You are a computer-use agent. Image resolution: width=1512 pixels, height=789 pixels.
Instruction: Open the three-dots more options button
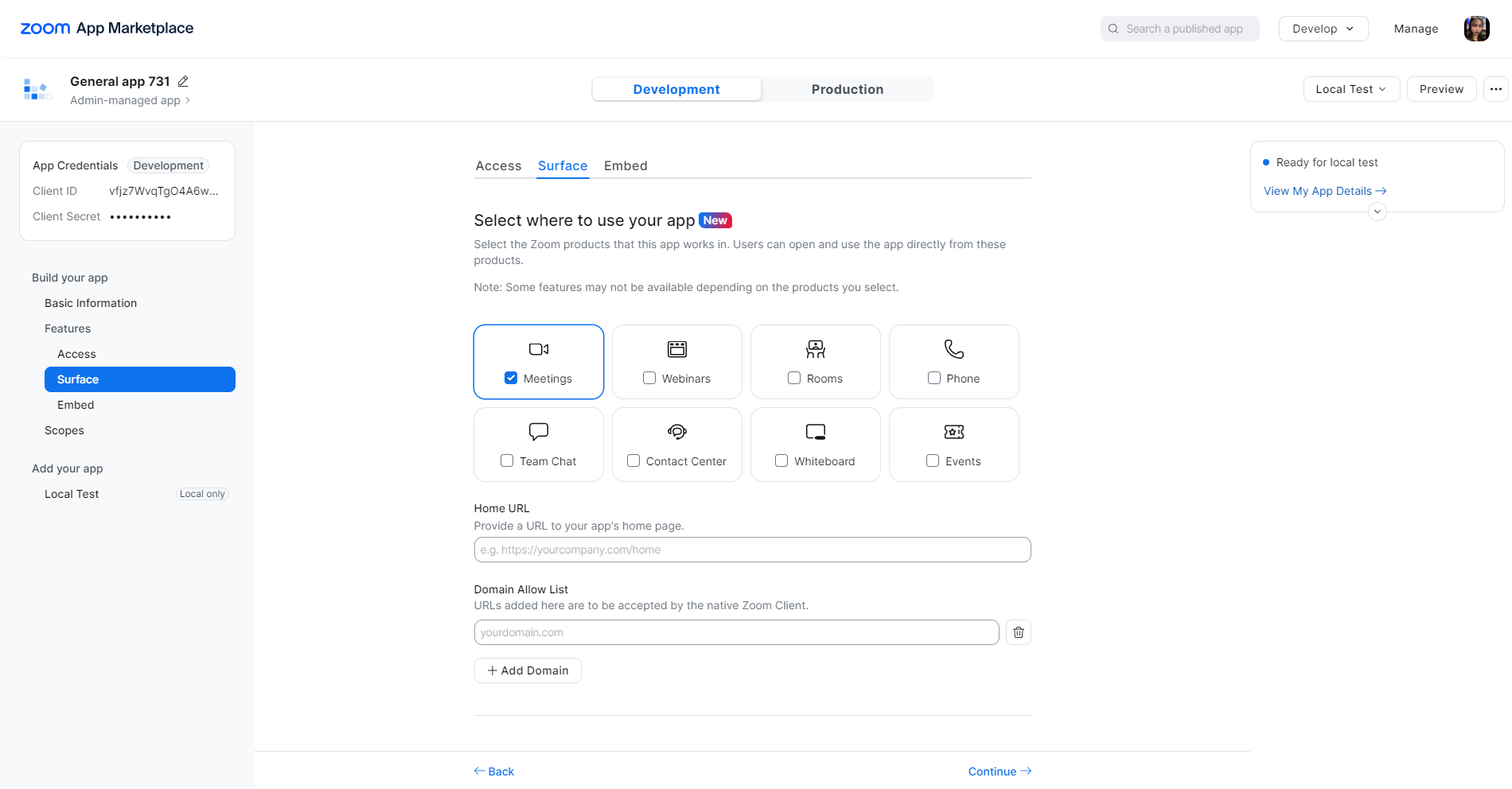1496,89
